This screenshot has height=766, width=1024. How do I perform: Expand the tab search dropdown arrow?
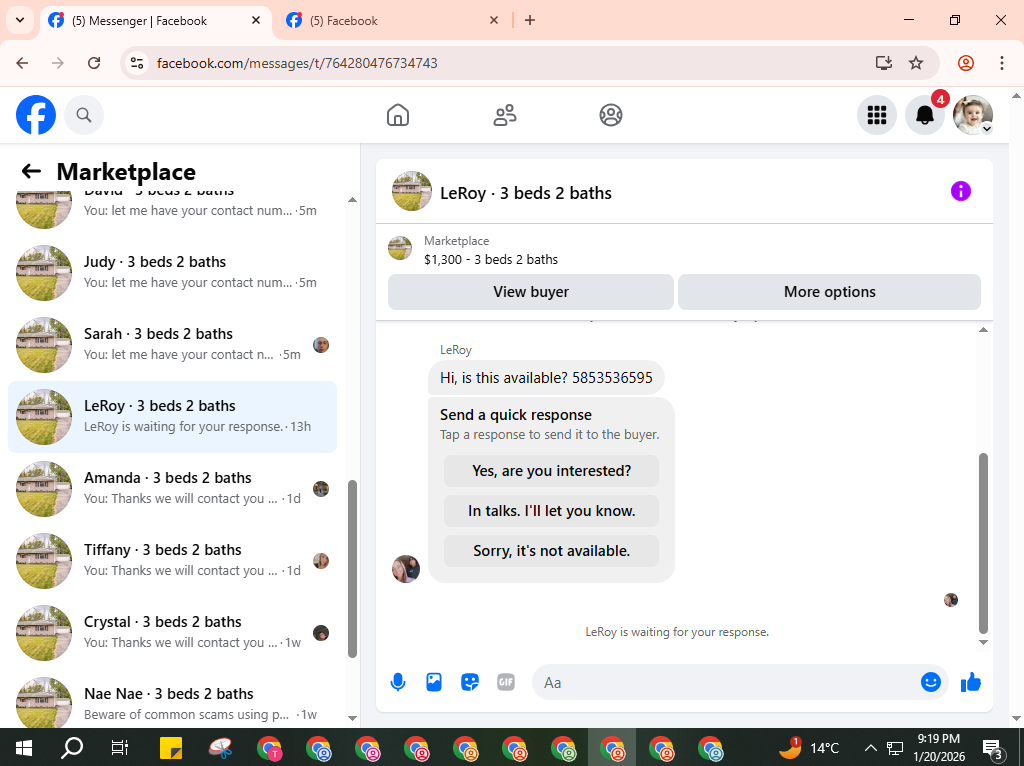point(20,20)
